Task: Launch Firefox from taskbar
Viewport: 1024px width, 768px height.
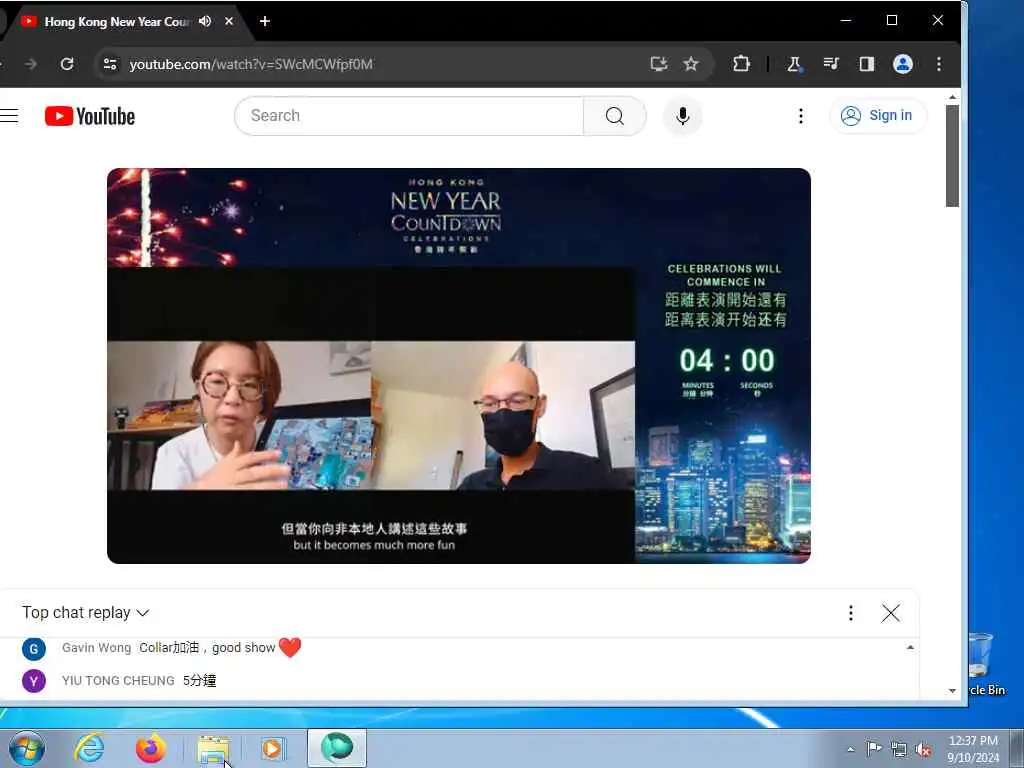Action: pyautogui.click(x=150, y=748)
